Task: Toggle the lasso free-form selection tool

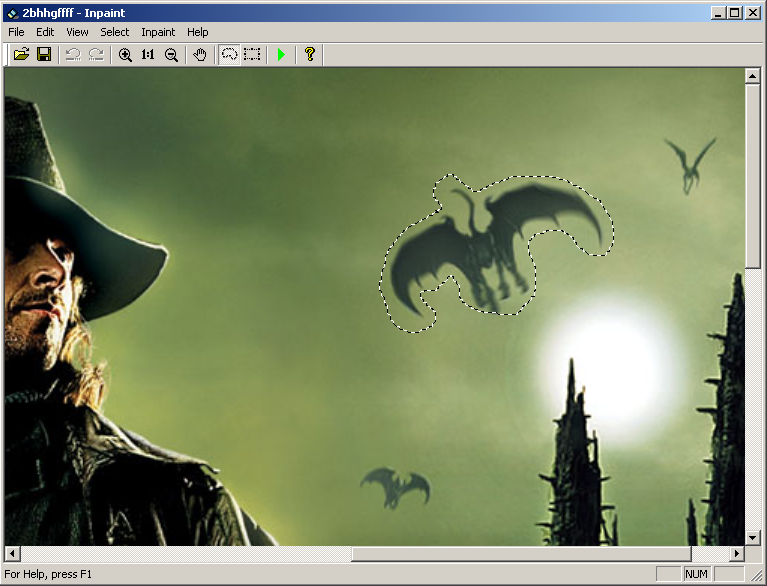Action: click(229, 54)
